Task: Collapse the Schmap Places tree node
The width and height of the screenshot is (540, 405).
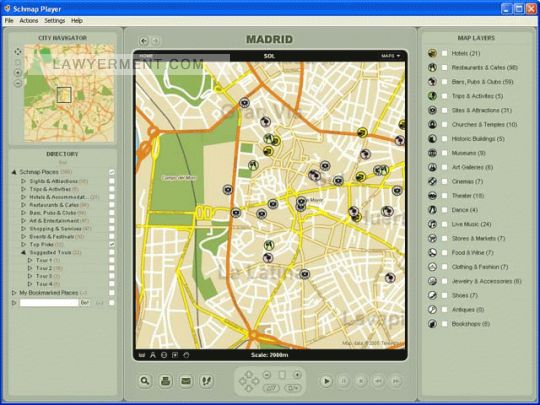Action: (14, 172)
